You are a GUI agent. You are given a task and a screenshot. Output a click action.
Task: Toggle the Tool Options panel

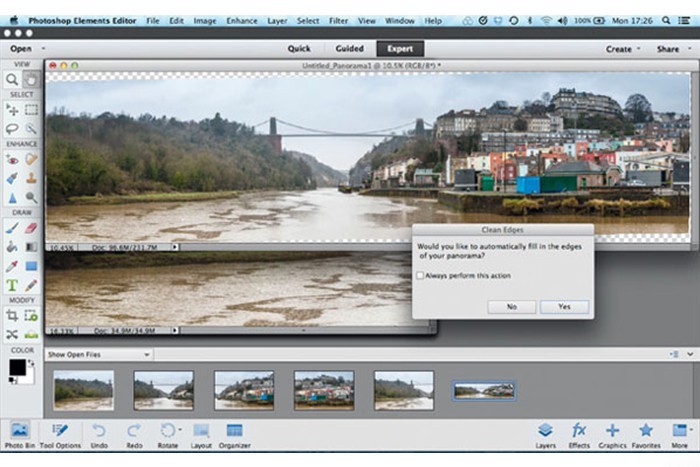(x=61, y=432)
